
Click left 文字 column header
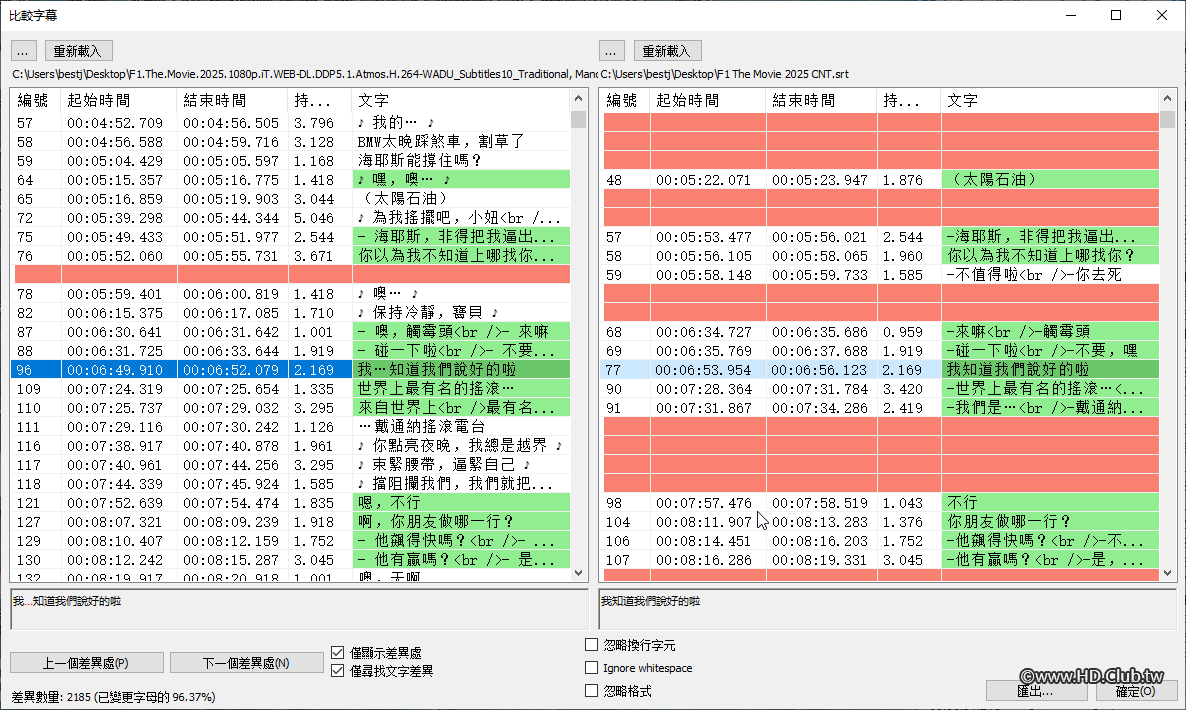(461, 100)
